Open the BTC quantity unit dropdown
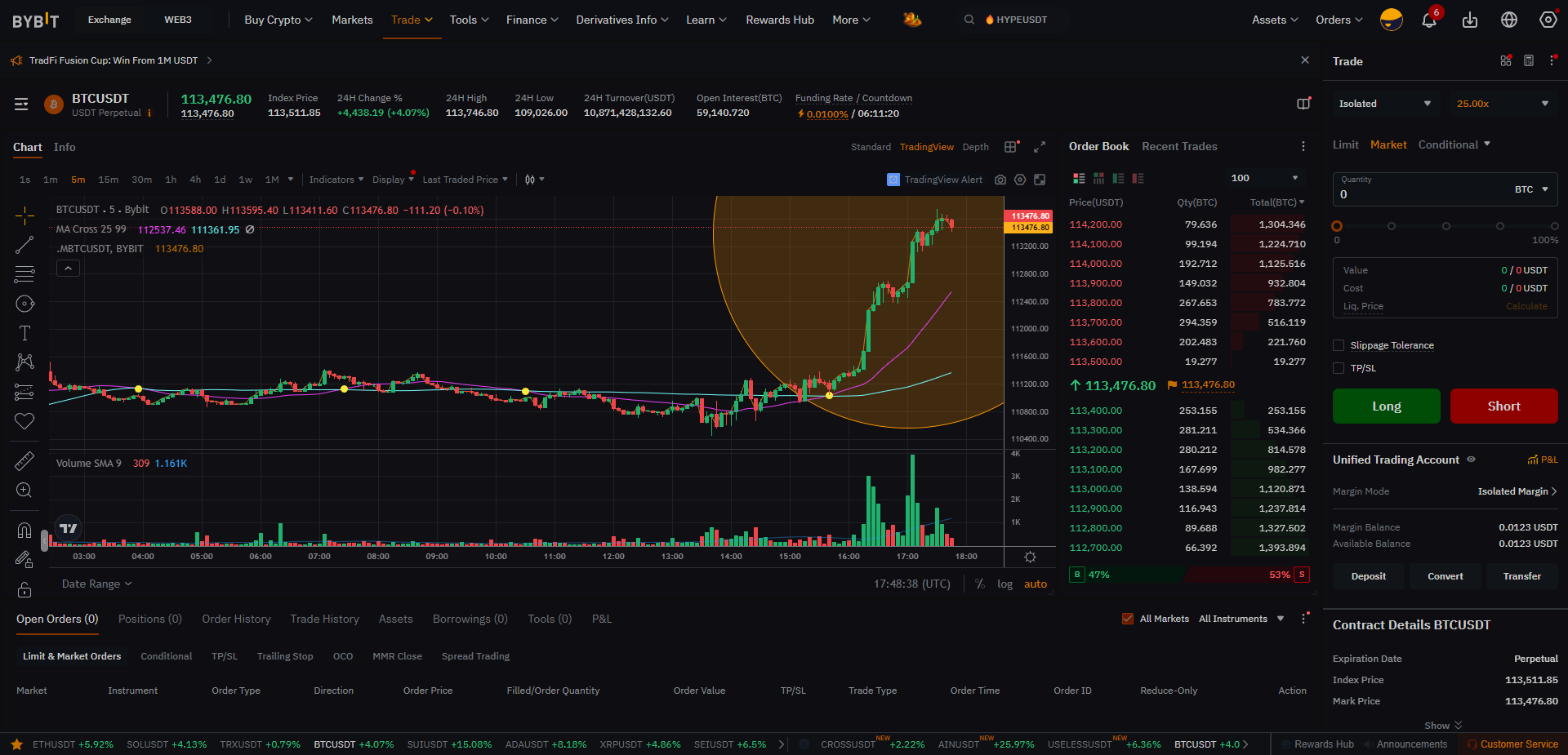 [1531, 189]
